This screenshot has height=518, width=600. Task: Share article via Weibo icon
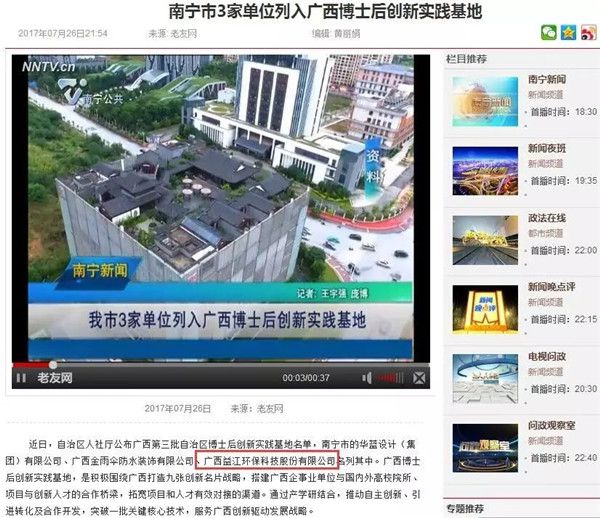point(588,33)
